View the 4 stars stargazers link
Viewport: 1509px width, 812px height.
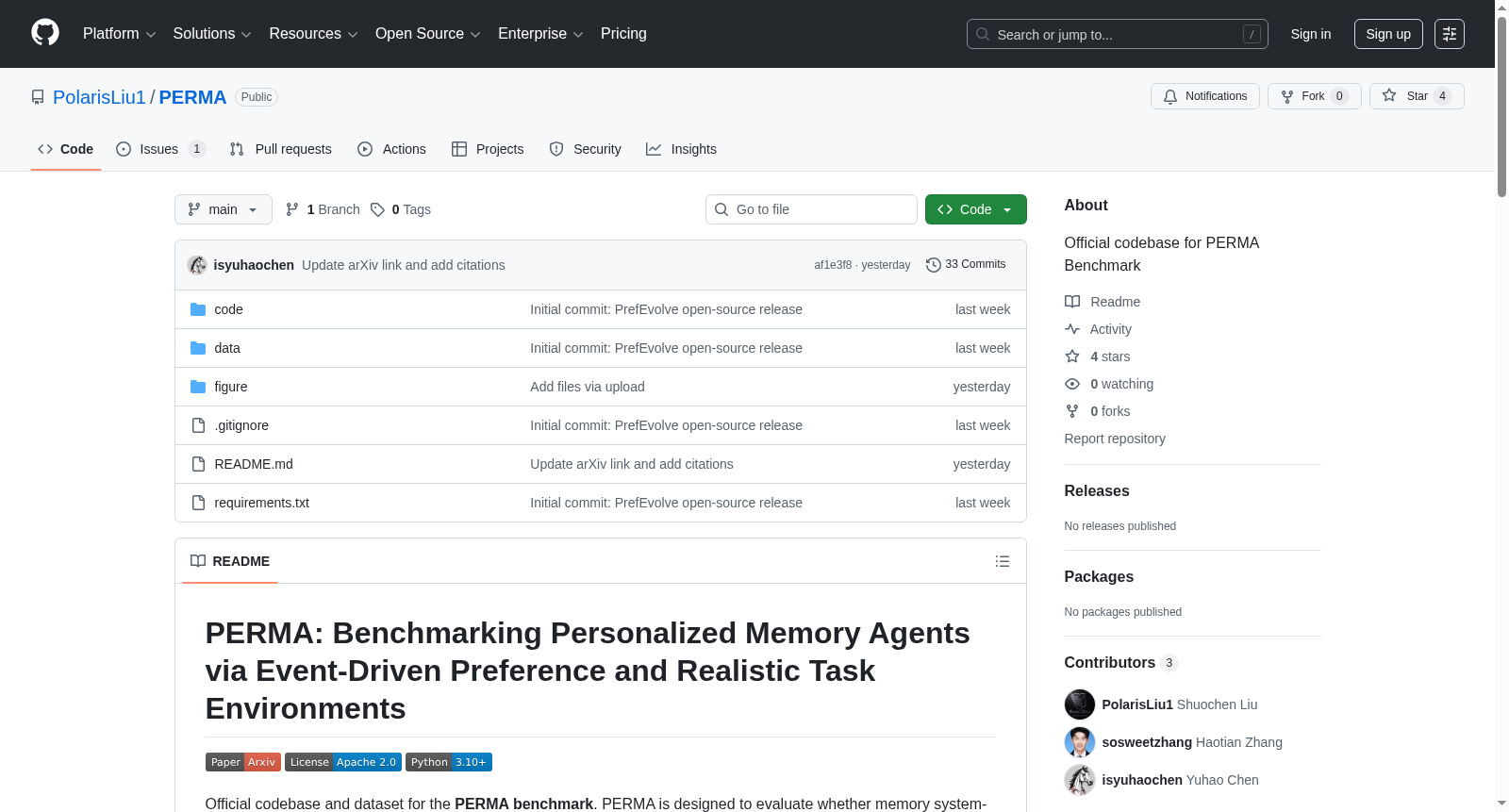[x=1098, y=356]
